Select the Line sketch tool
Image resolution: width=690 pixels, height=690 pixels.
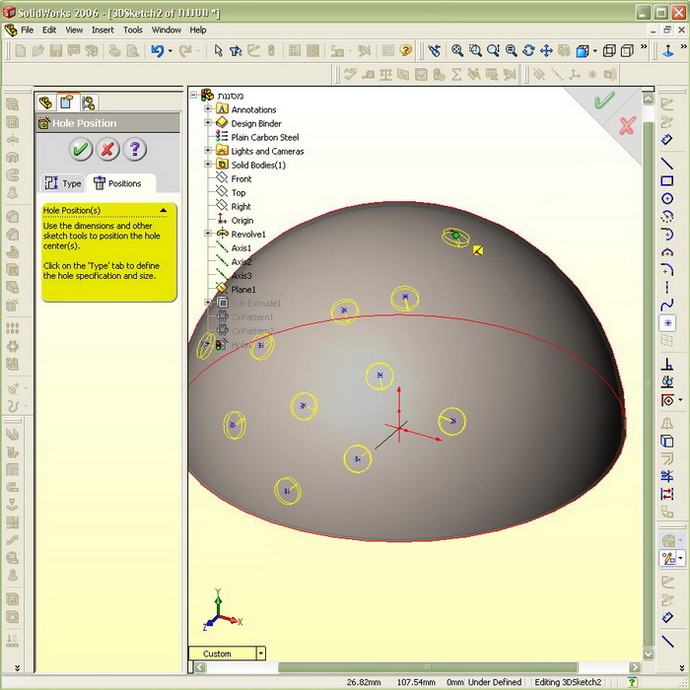[x=667, y=164]
